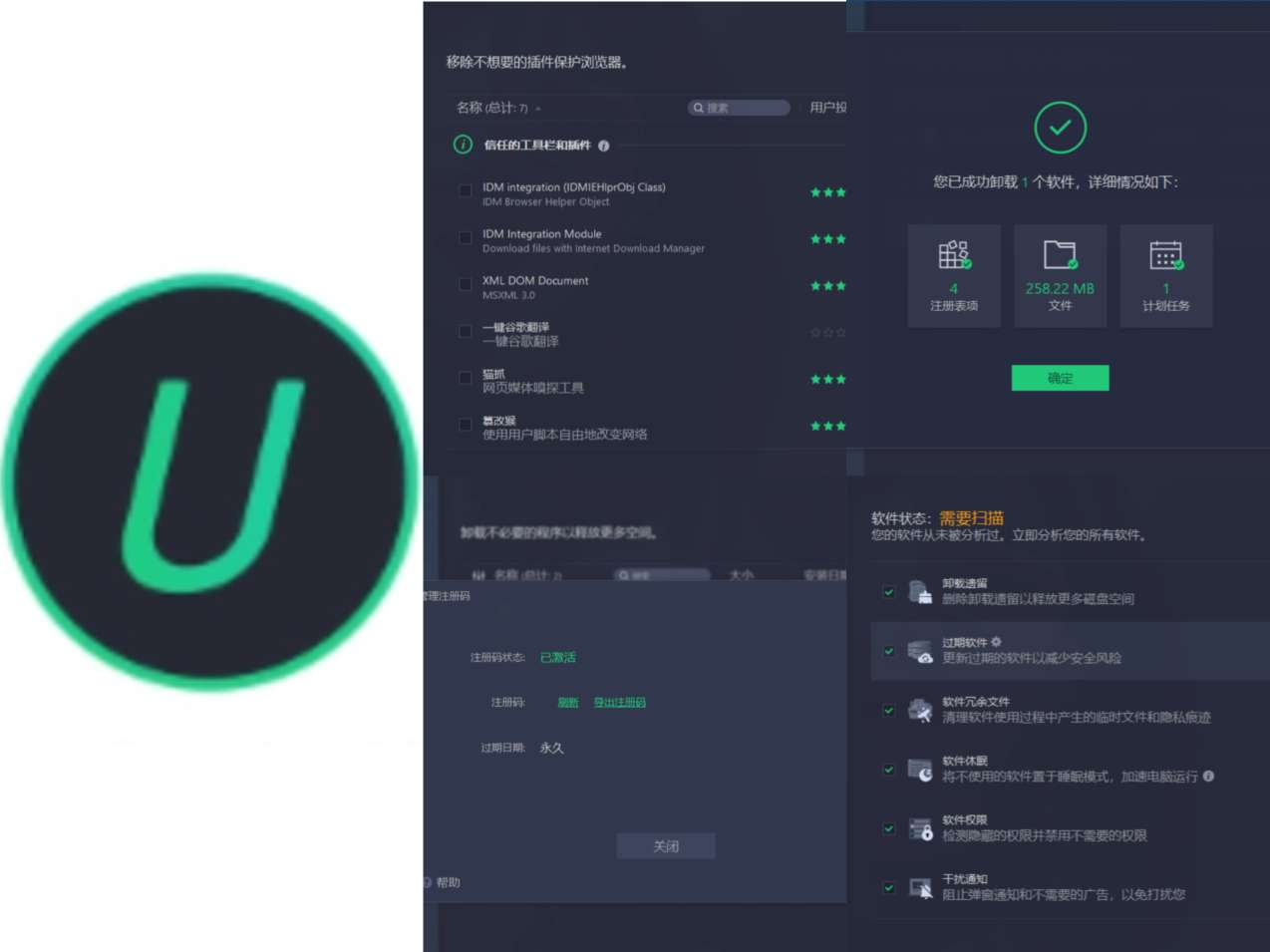Click the 用户投 column header
Image resolution: width=1270 pixels, height=952 pixels.
pos(827,108)
